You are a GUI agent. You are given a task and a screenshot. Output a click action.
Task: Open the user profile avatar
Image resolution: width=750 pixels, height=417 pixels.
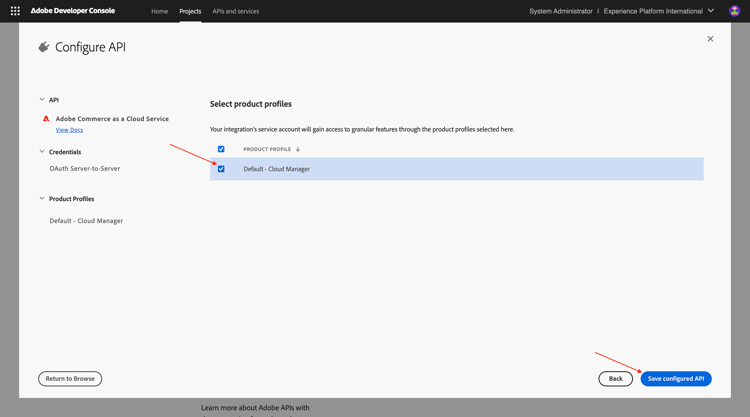click(x=734, y=11)
